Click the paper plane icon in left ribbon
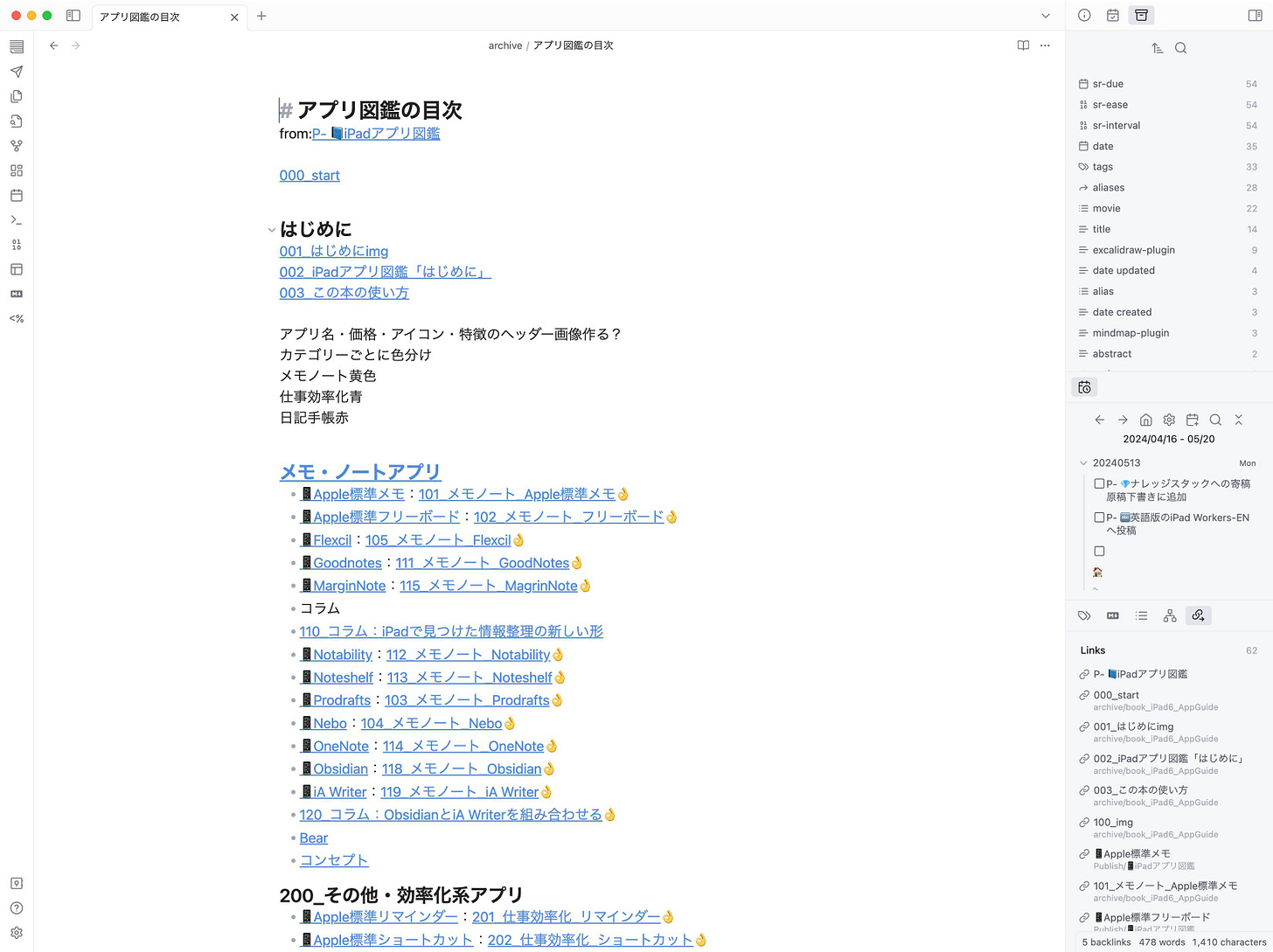Image resolution: width=1273 pixels, height=952 pixels. pos(17,72)
